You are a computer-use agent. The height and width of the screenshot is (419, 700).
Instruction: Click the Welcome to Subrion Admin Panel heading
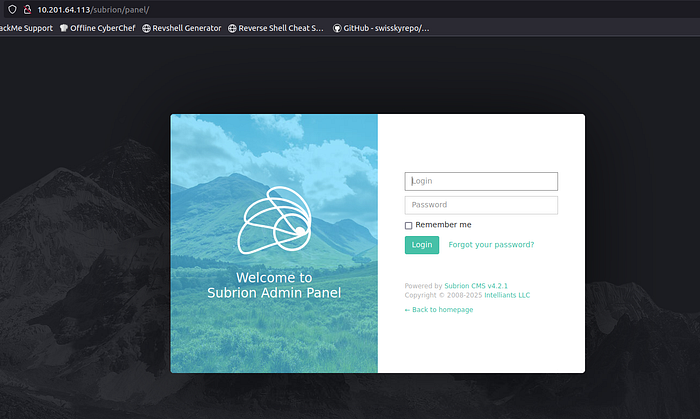point(274,285)
